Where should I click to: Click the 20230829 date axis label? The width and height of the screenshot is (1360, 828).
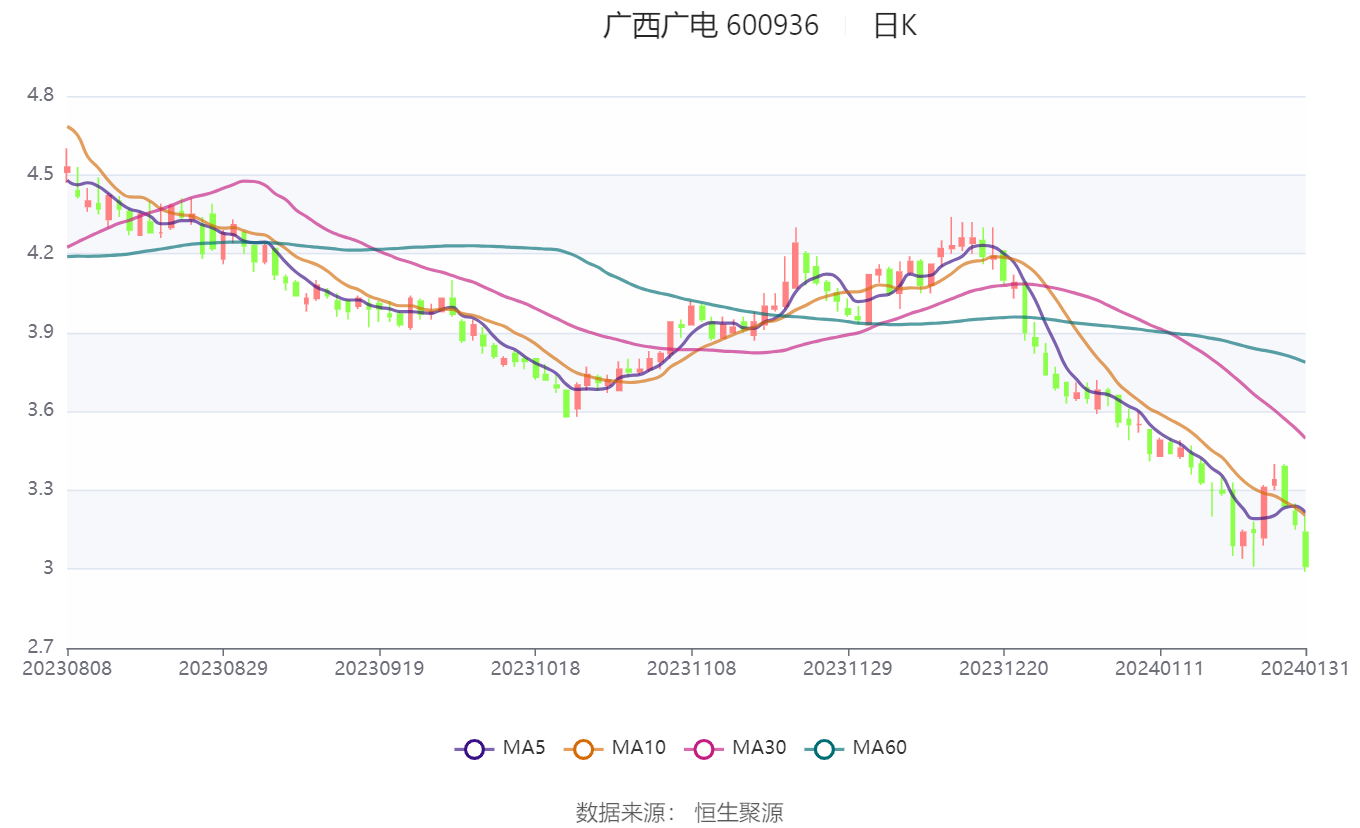[223, 668]
